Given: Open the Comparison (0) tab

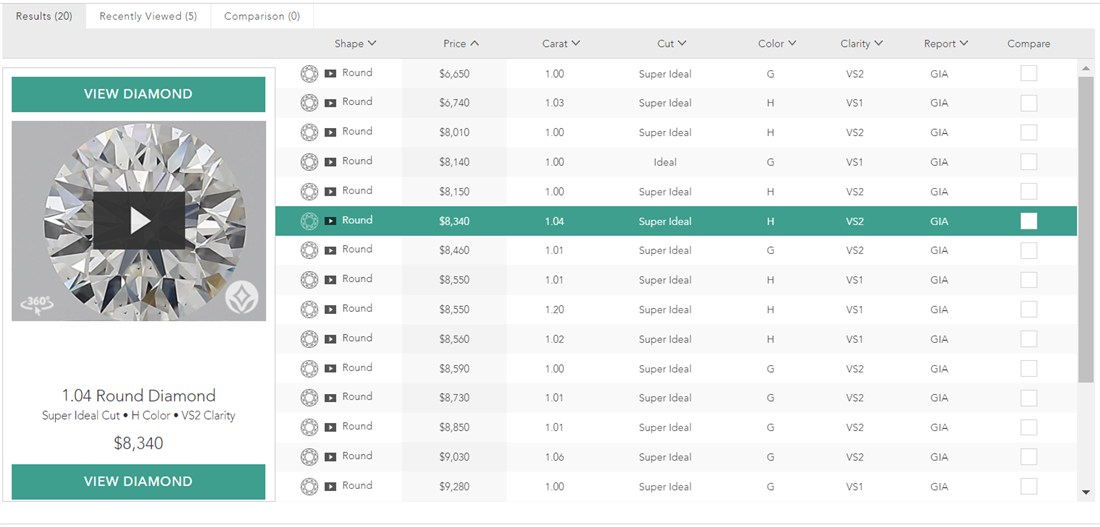Looking at the screenshot, I should (x=262, y=16).
